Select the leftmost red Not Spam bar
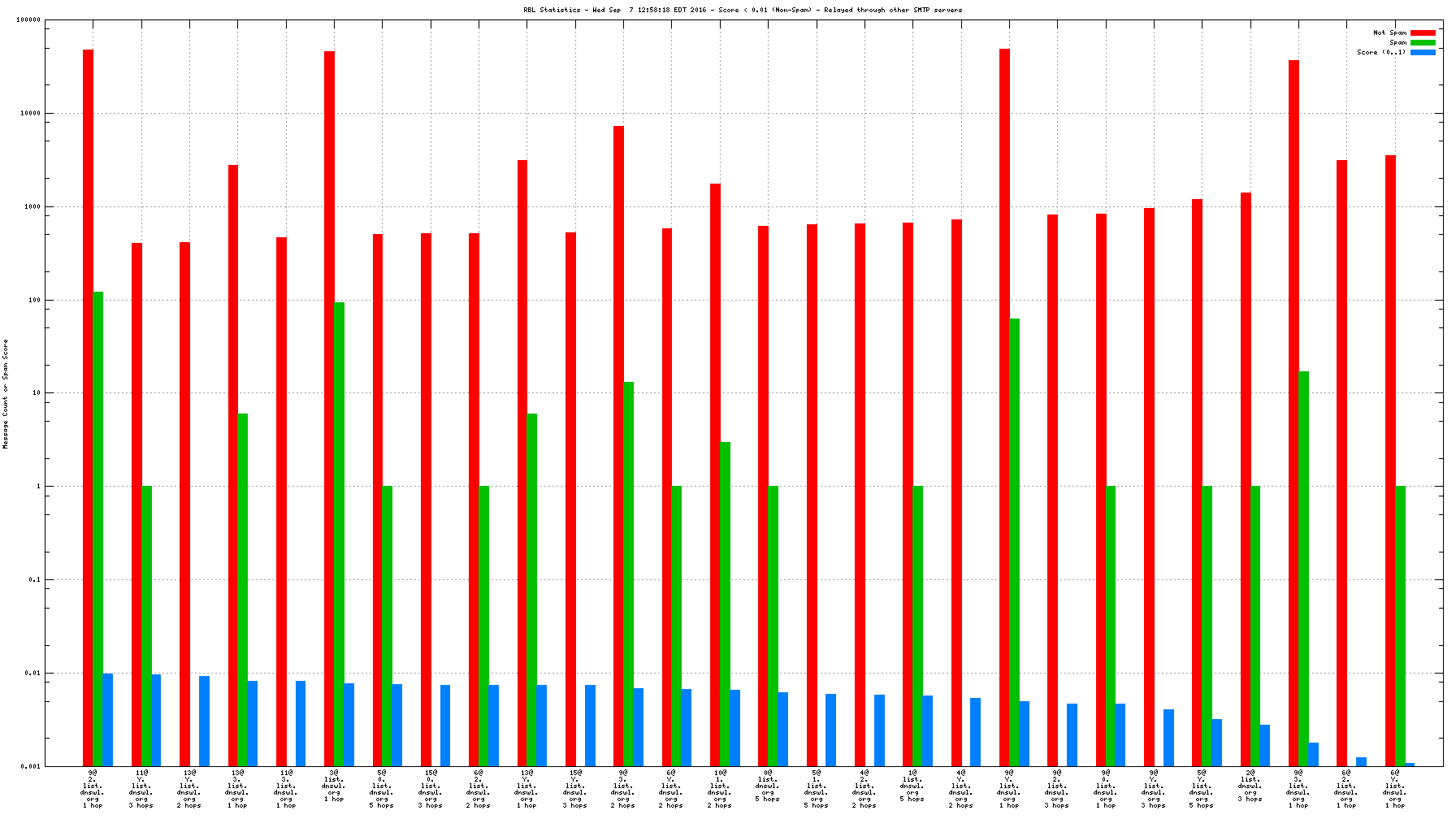 pyautogui.click(x=88, y=406)
